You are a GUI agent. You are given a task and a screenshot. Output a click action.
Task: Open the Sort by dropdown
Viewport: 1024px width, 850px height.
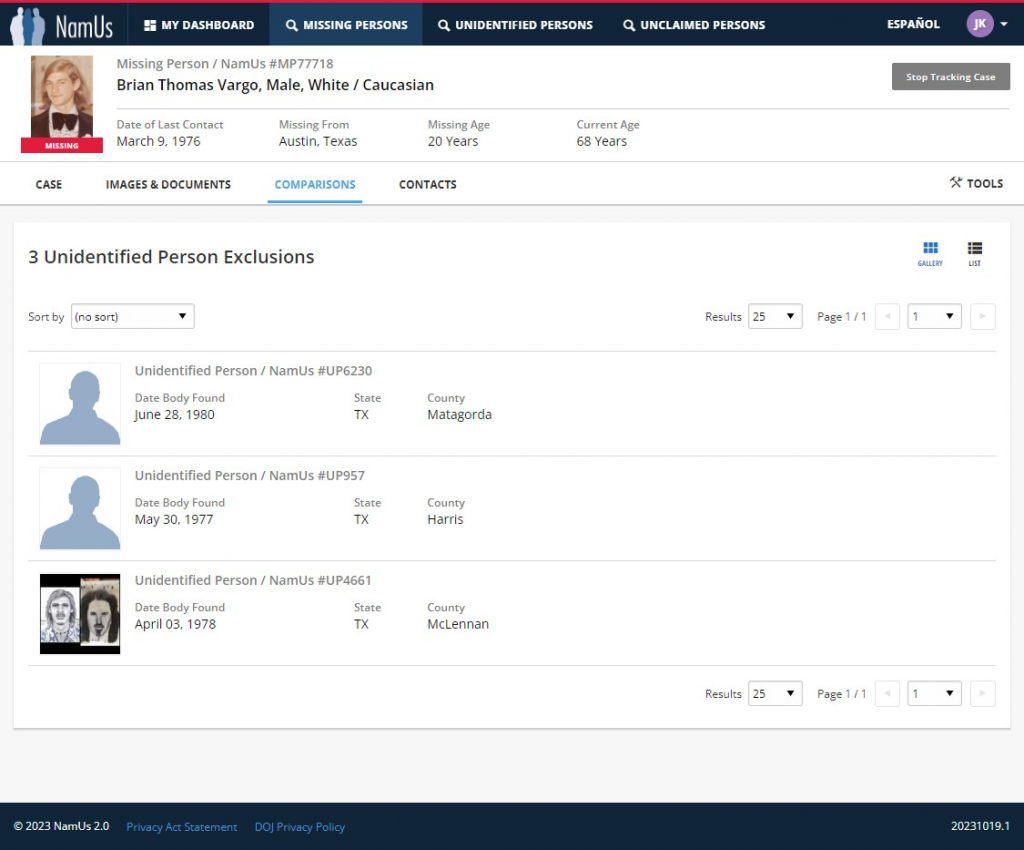[x=132, y=317]
